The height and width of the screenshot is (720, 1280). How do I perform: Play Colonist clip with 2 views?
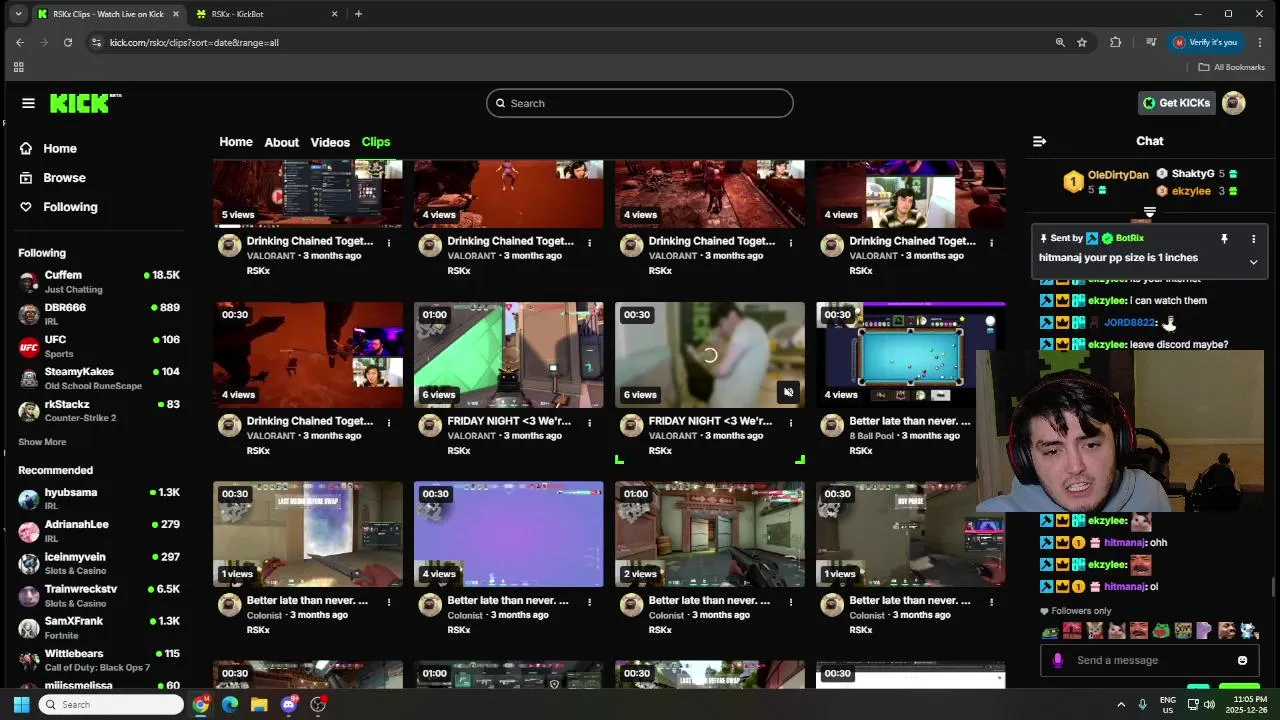pyautogui.click(x=709, y=534)
